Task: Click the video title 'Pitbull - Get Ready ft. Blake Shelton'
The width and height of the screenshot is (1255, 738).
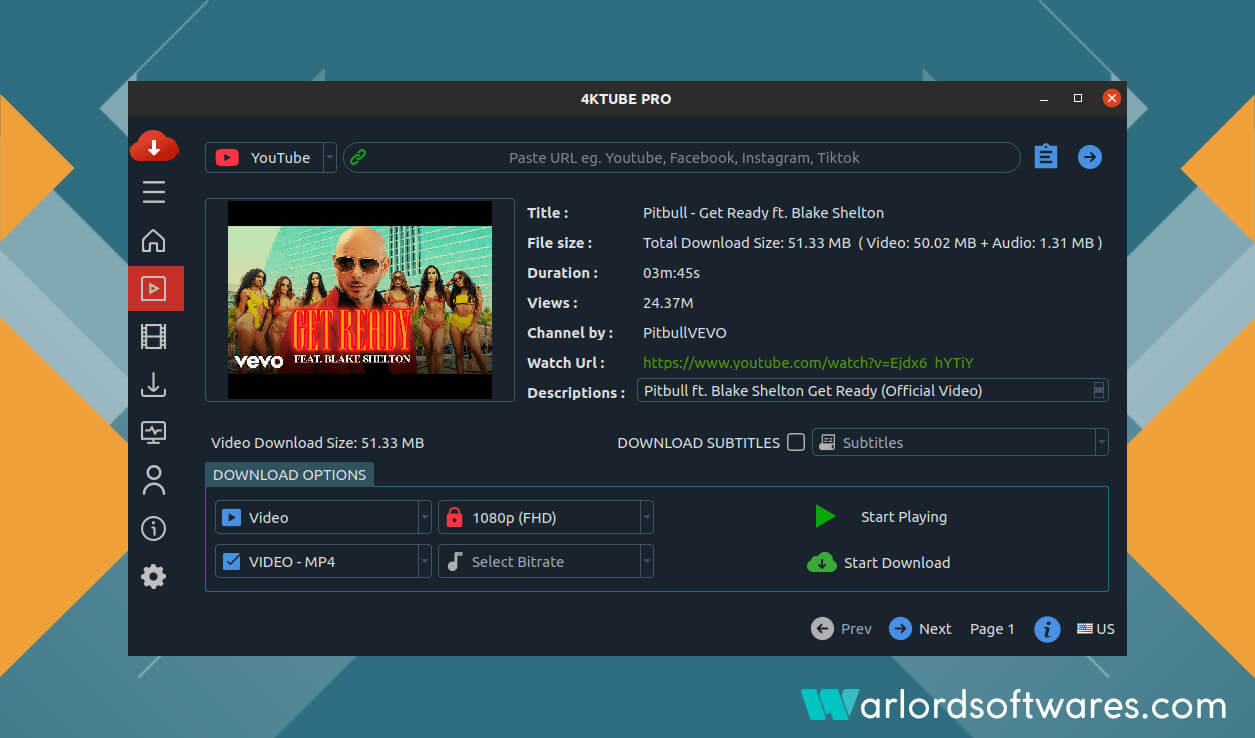Action: click(763, 212)
